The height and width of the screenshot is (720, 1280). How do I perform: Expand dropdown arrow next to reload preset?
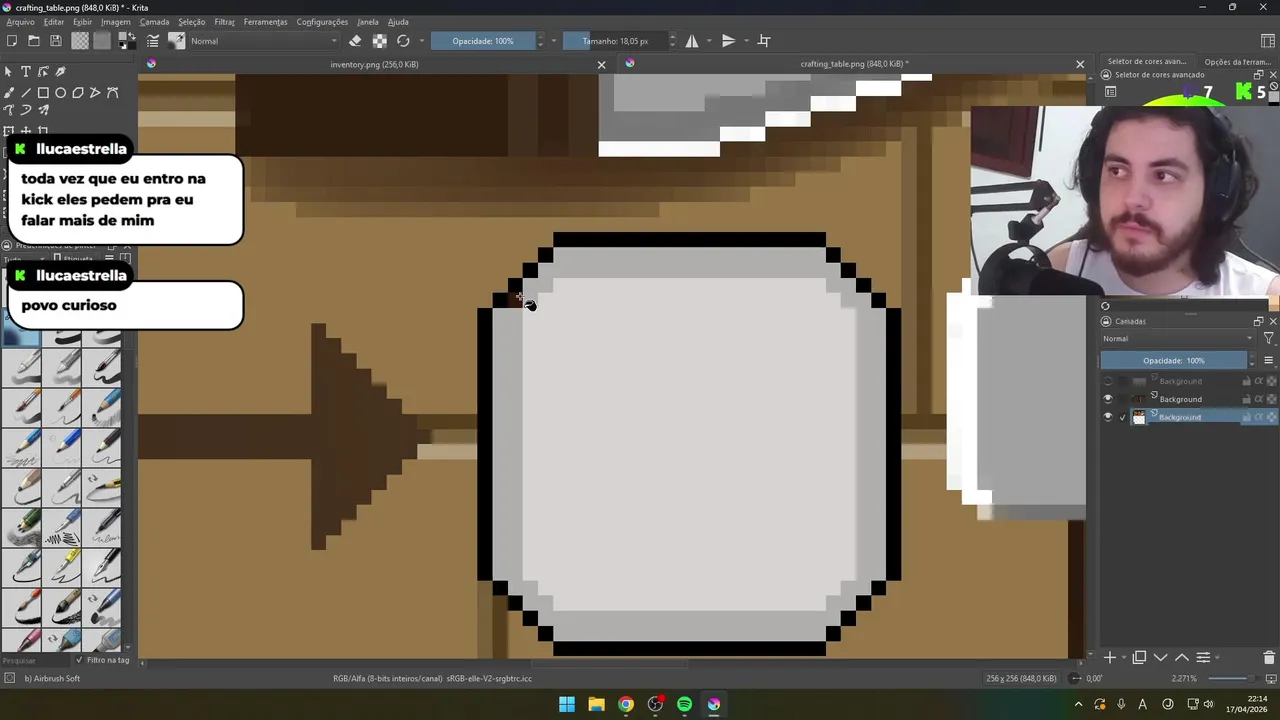pyautogui.click(x=421, y=41)
